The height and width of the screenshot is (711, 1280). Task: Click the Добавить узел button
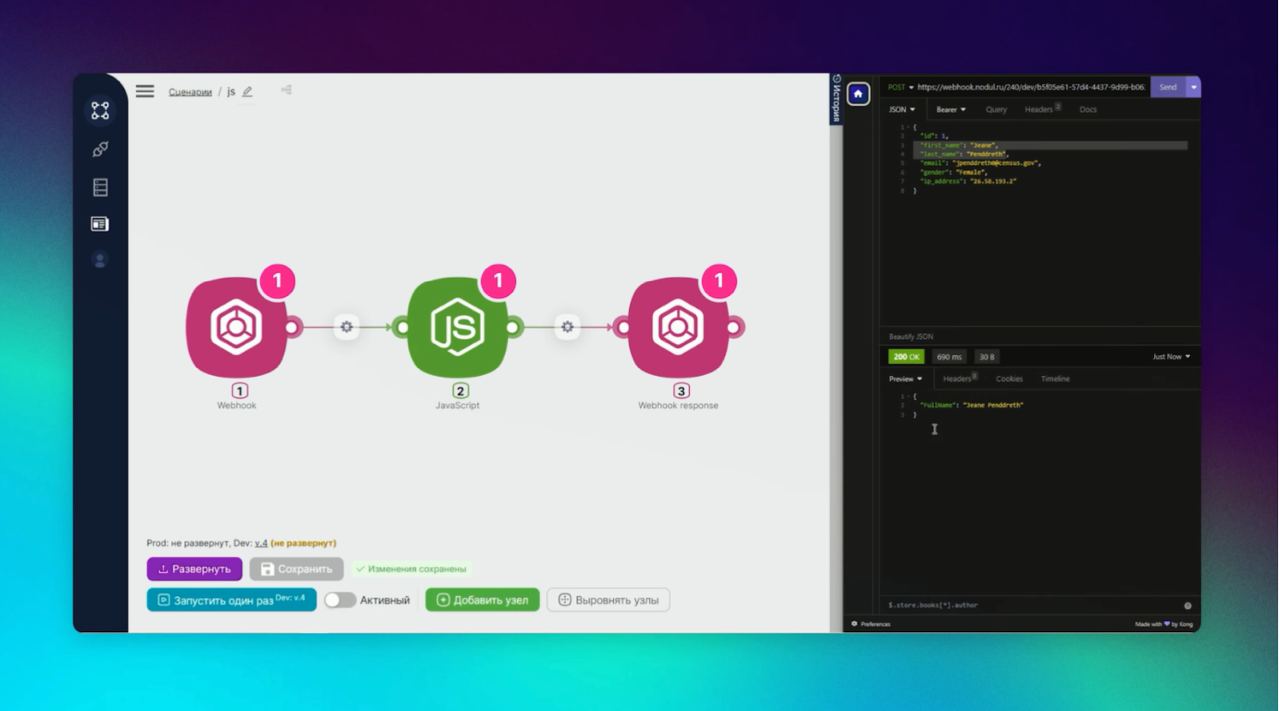click(x=482, y=600)
